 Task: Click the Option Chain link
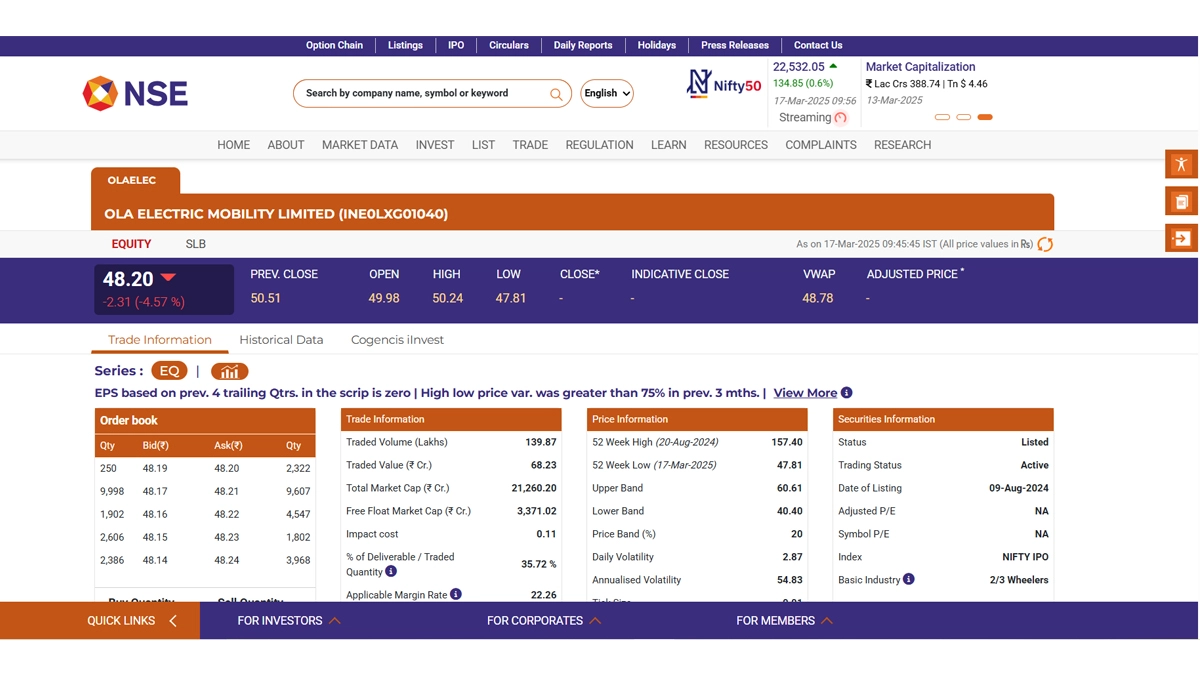point(334,45)
